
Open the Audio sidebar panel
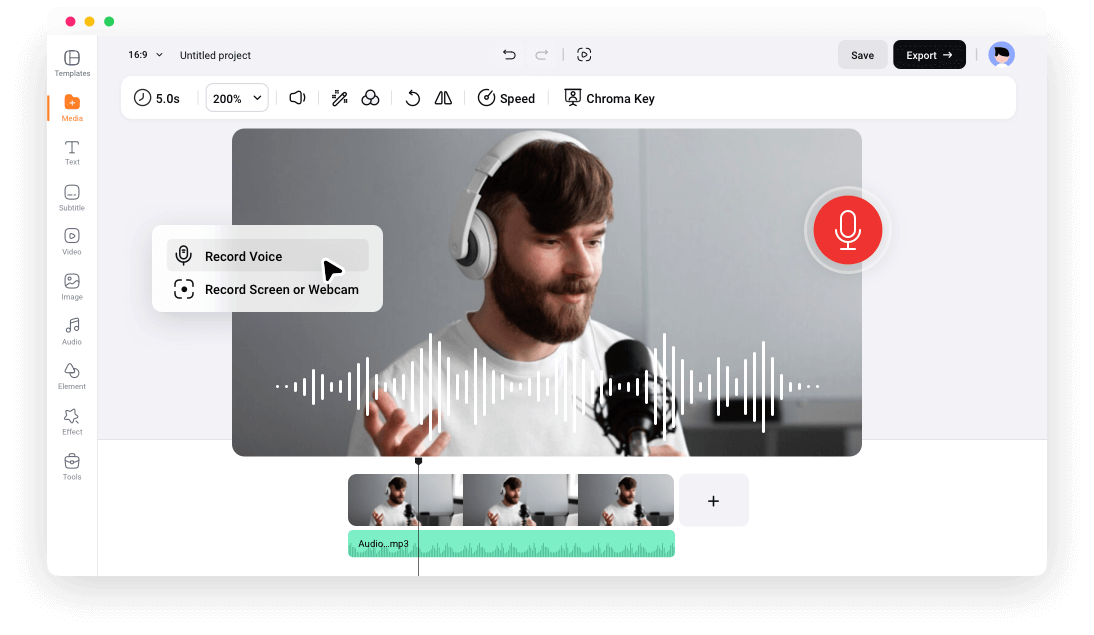click(x=72, y=332)
